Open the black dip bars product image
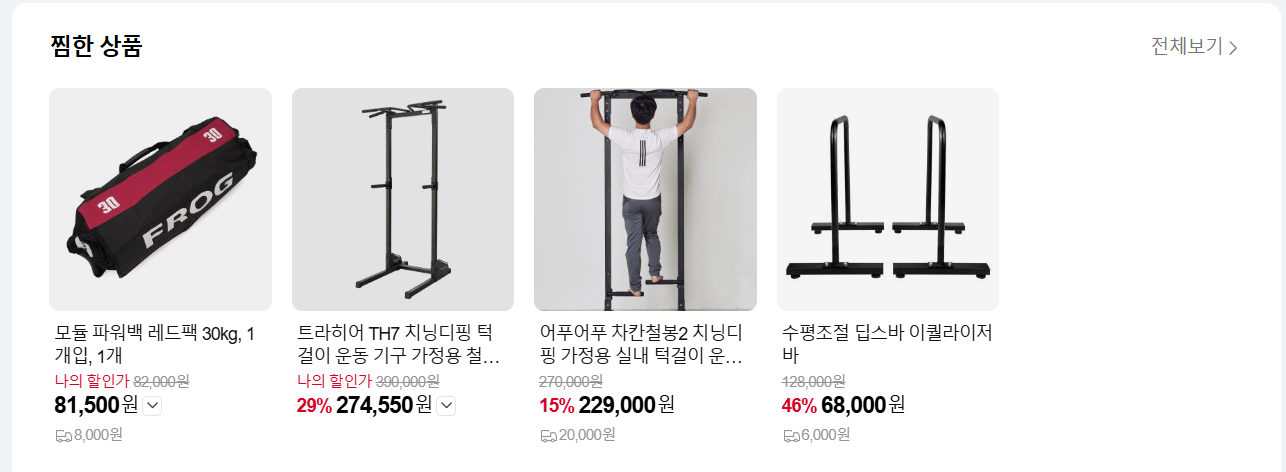 click(x=888, y=199)
